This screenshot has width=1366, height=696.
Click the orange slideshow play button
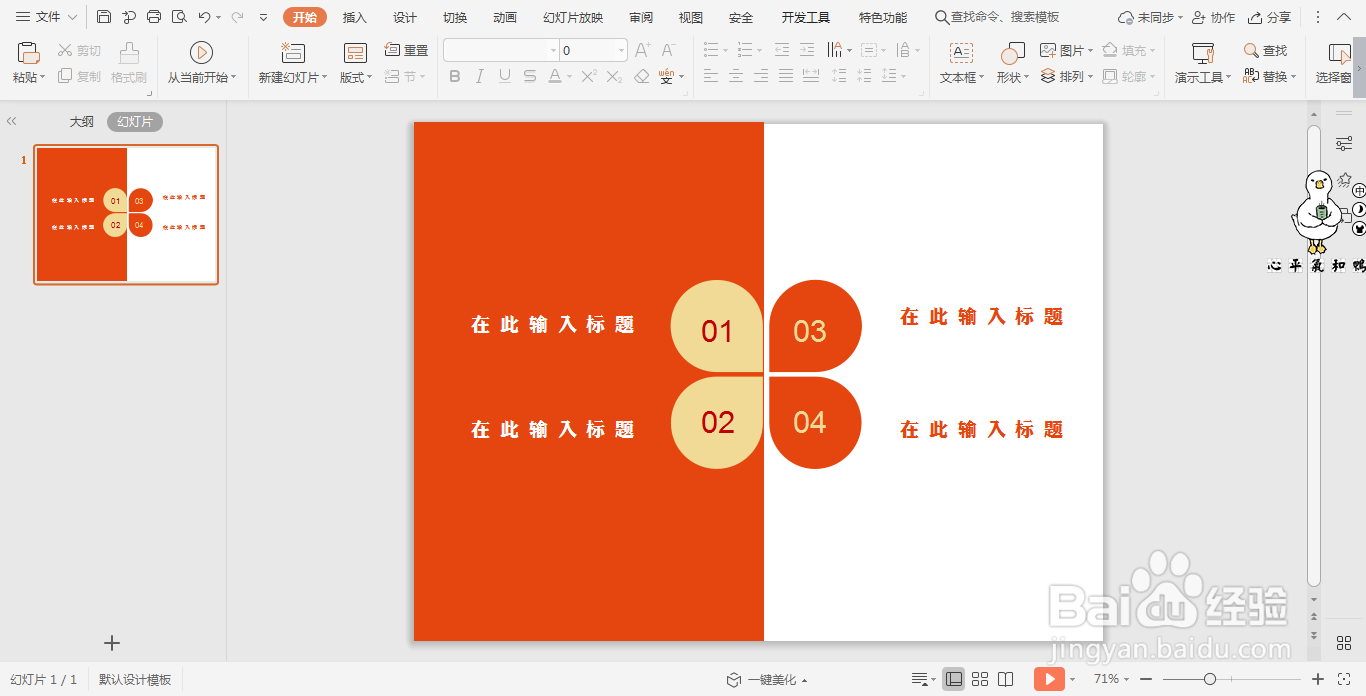pyautogui.click(x=1049, y=679)
